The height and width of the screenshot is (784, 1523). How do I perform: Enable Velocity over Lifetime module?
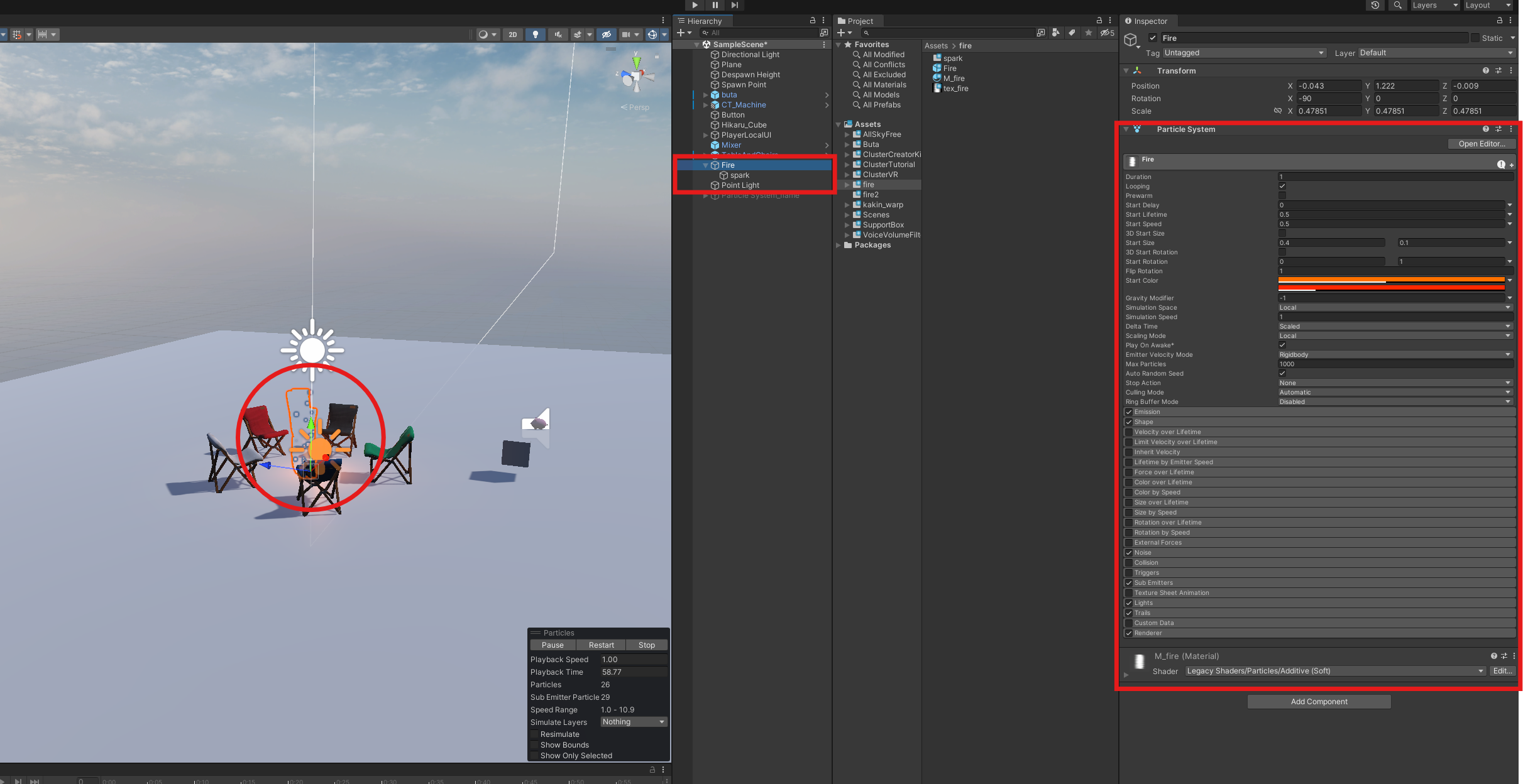1129,432
